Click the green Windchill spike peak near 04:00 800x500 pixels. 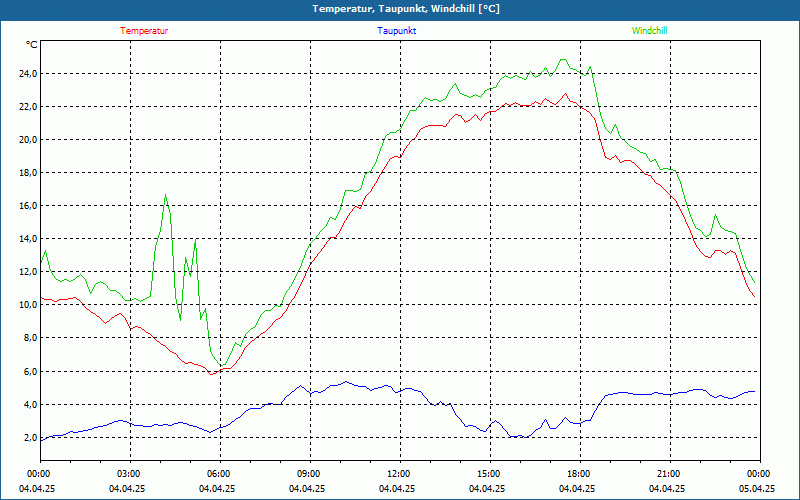[x=165, y=195]
